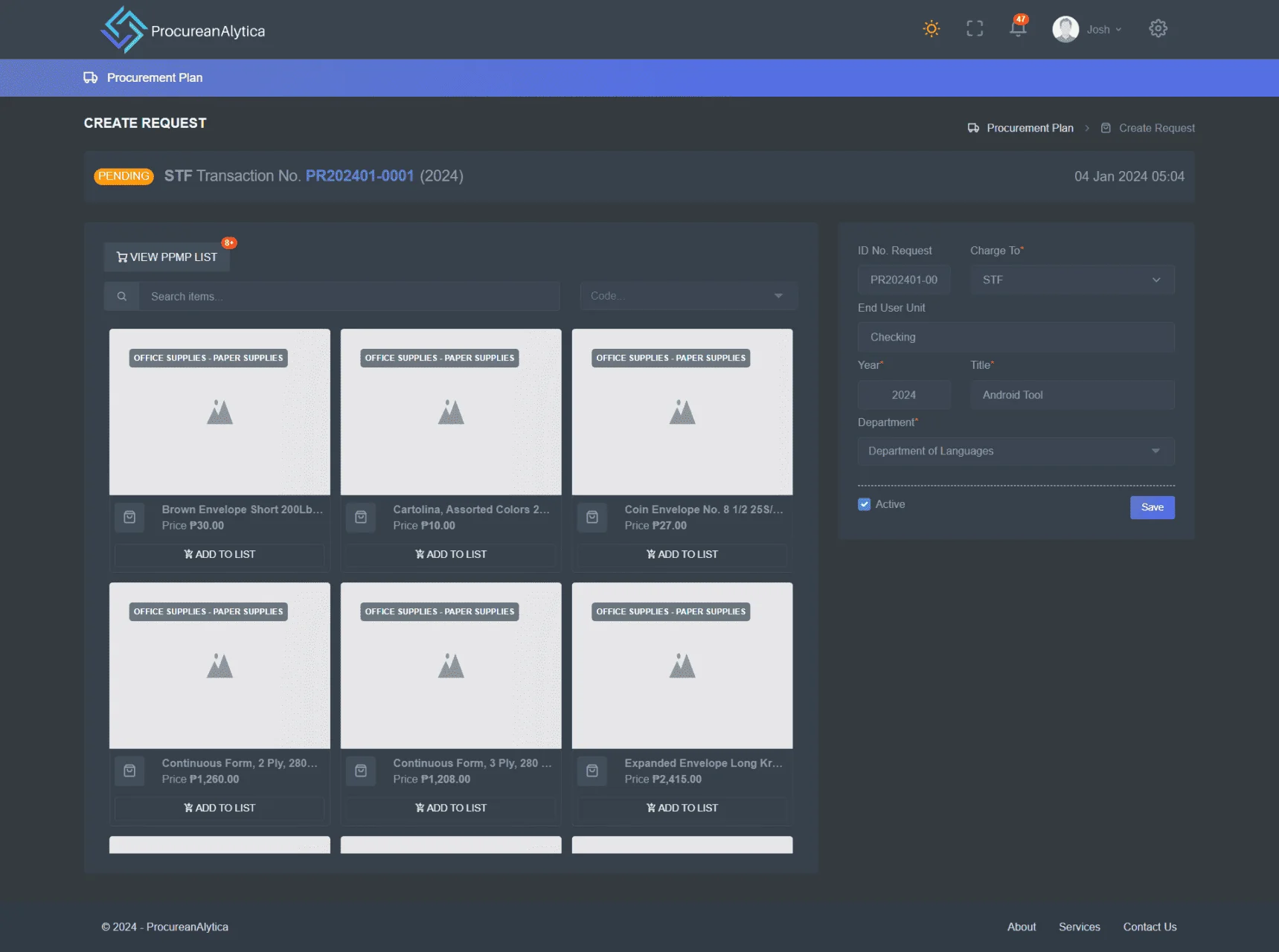
Task: Open notifications bell
Action: [1018, 28]
